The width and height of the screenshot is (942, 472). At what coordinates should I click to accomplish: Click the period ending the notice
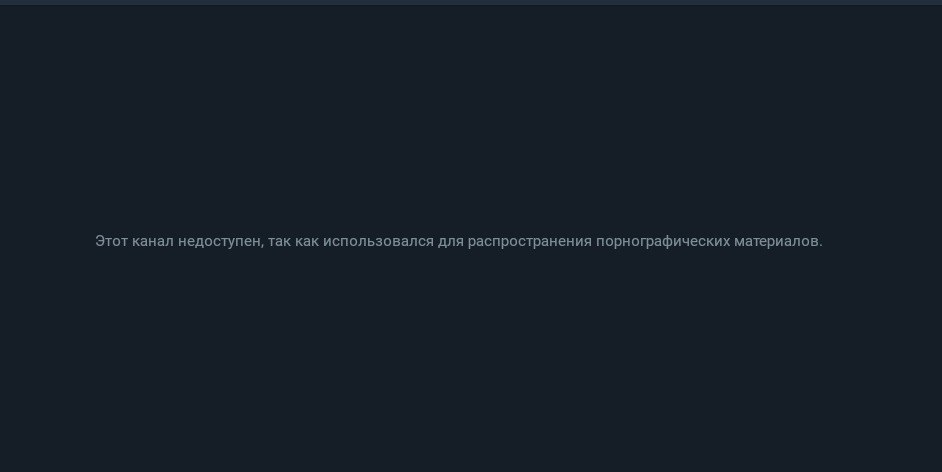pyautogui.click(x=821, y=246)
